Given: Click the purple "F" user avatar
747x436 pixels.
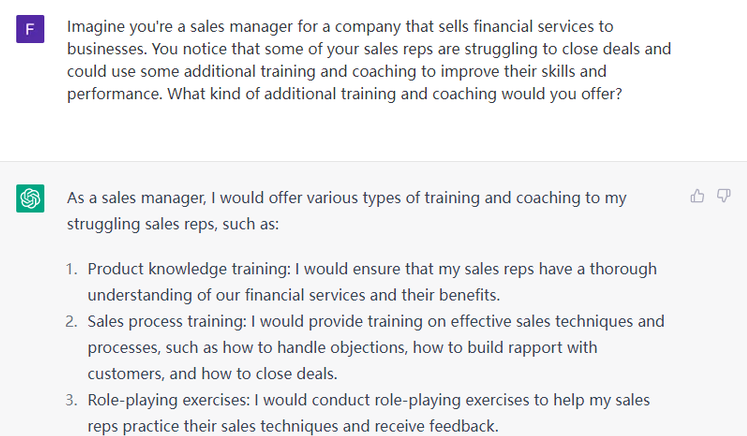Looking at the screenshot, I should point(30,28).
